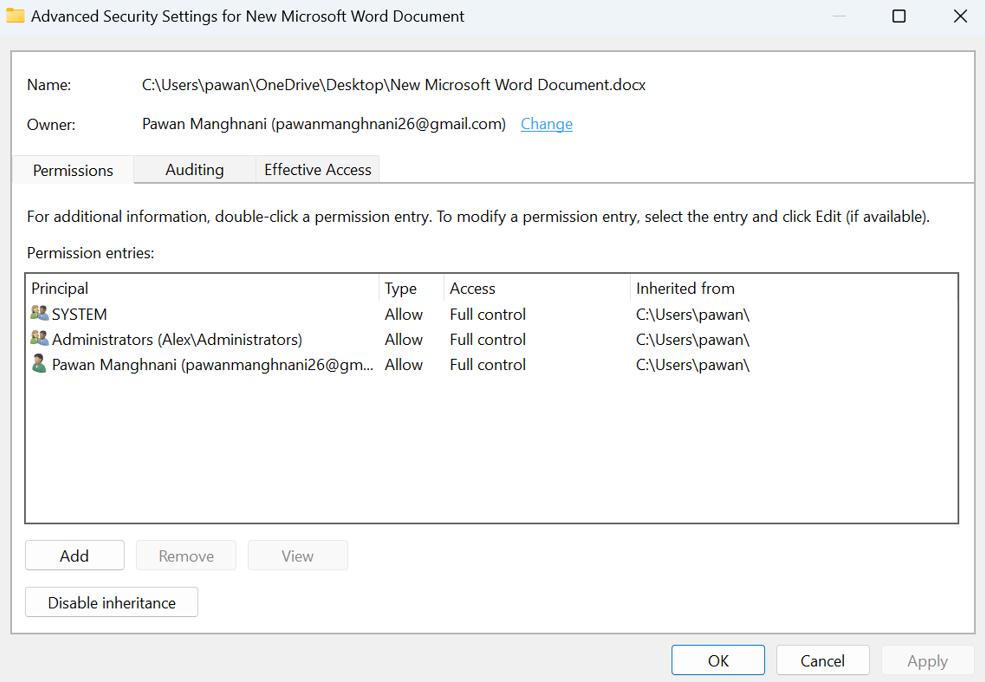Click the Access column header
Screen dimensions: 985x682
pos(472,288)
